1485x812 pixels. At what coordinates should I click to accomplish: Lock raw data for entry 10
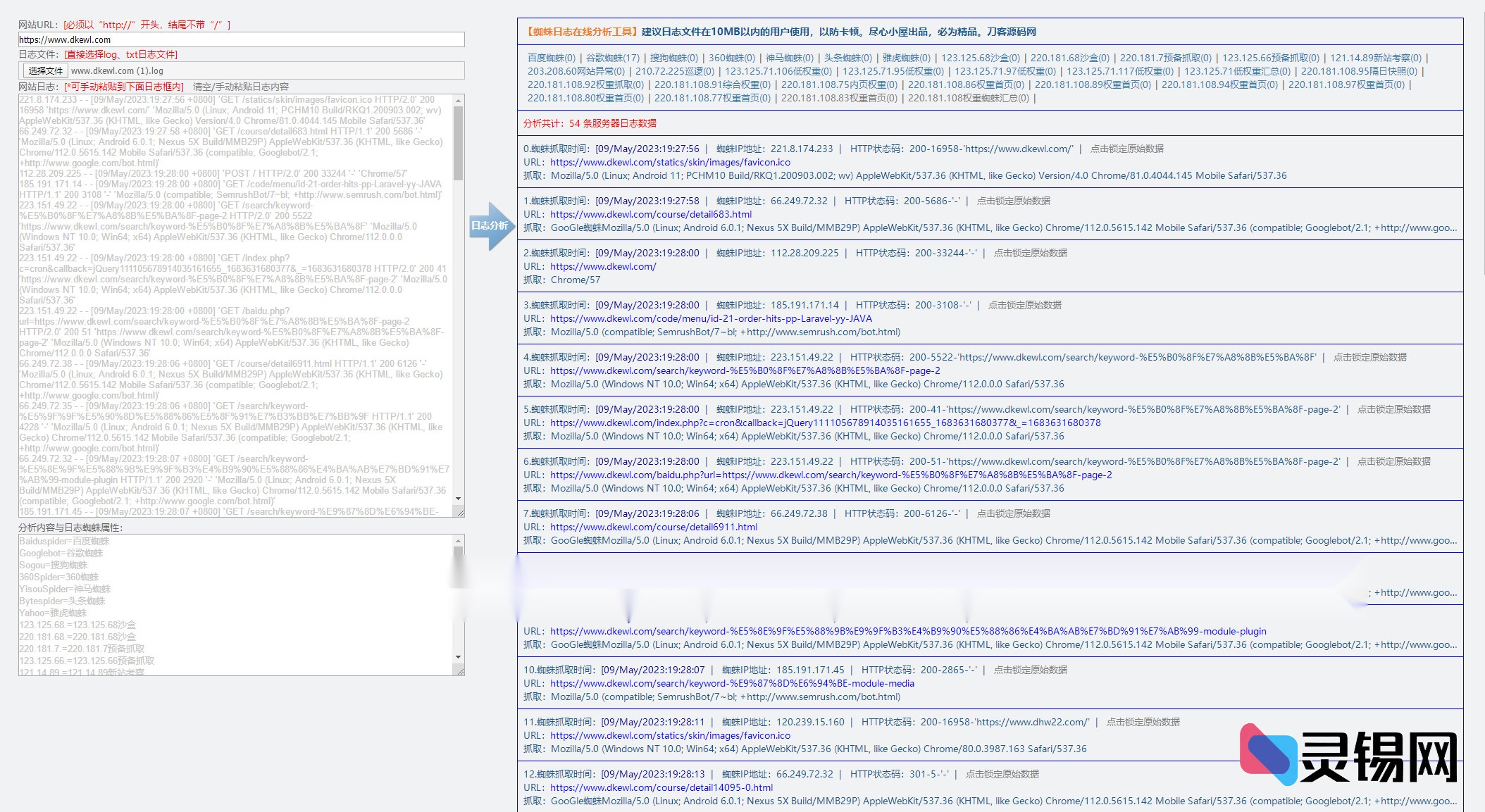click(x=1030, y=670)
